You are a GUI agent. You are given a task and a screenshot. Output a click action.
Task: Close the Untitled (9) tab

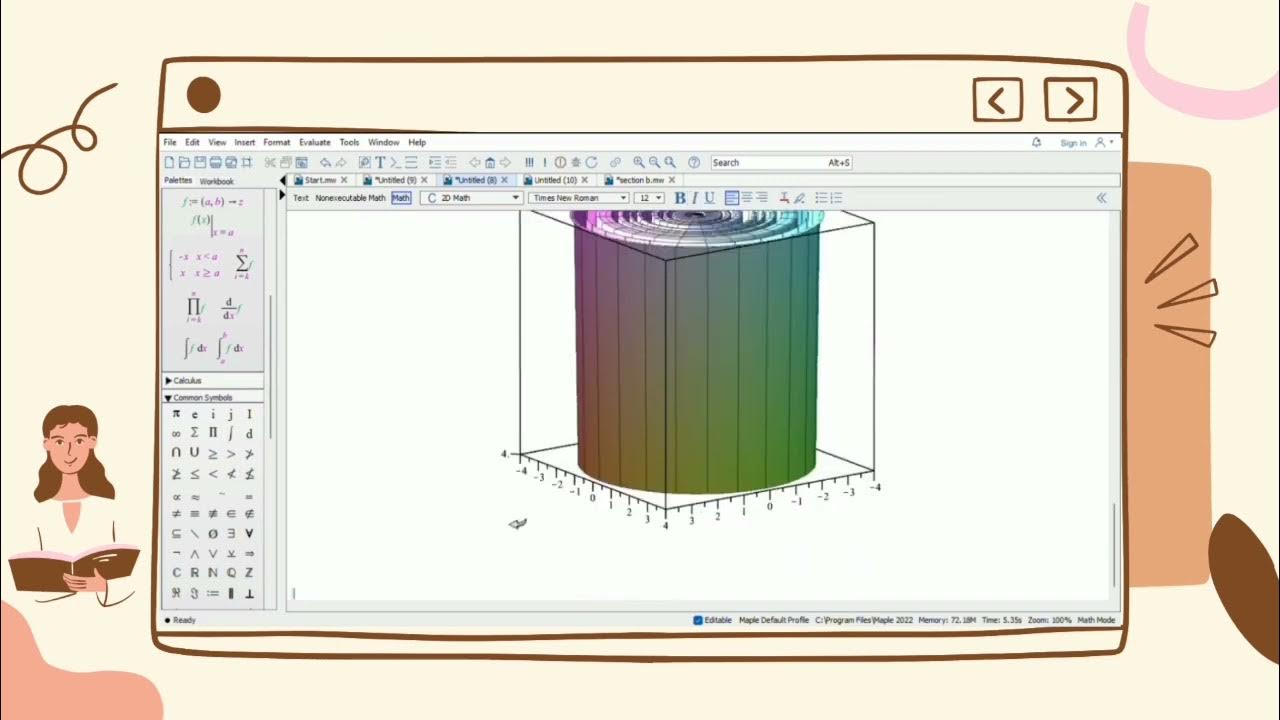pos(424,180)
